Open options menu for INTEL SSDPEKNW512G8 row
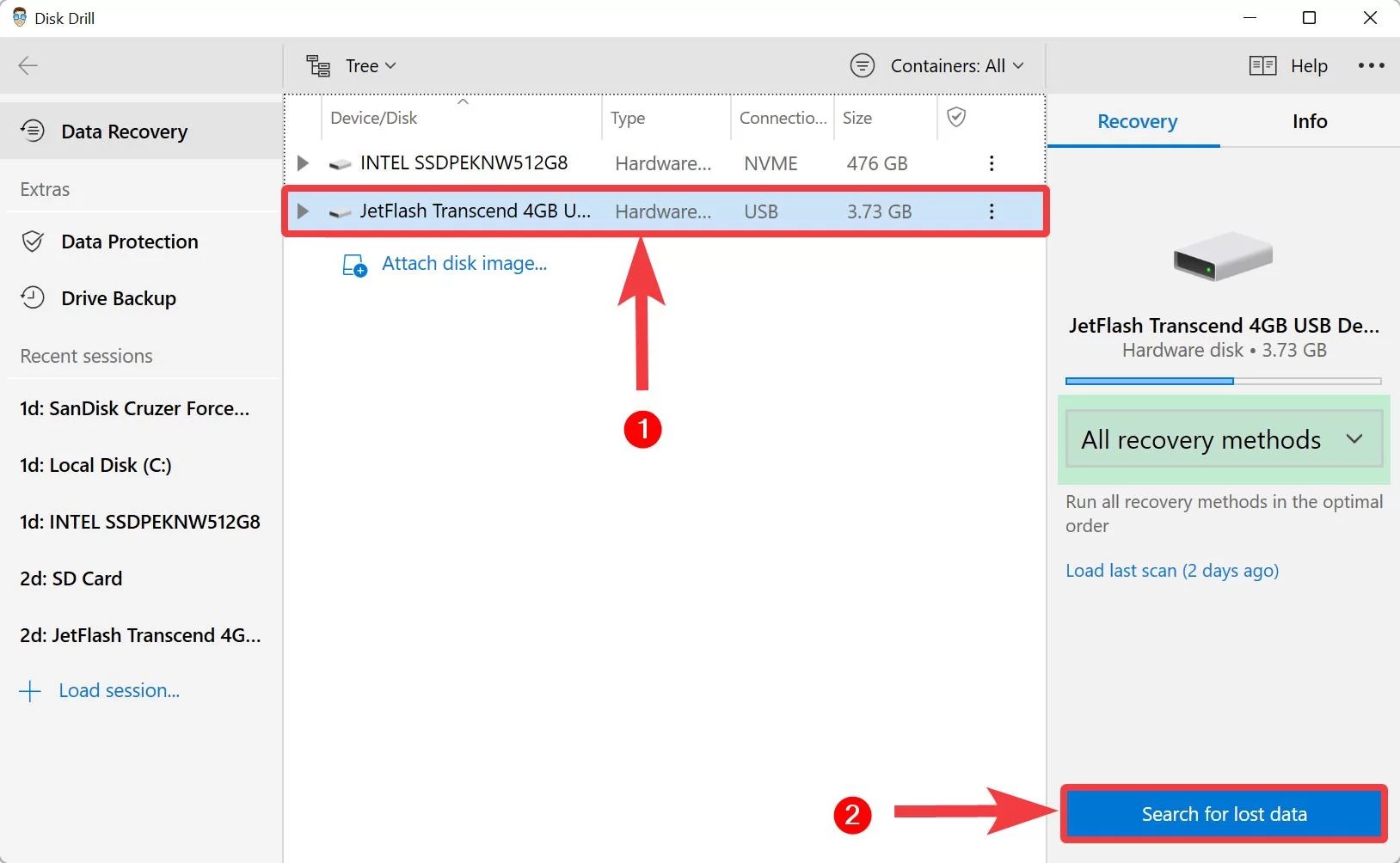The height and width of the screenshot is (863, 1400). 992,163
